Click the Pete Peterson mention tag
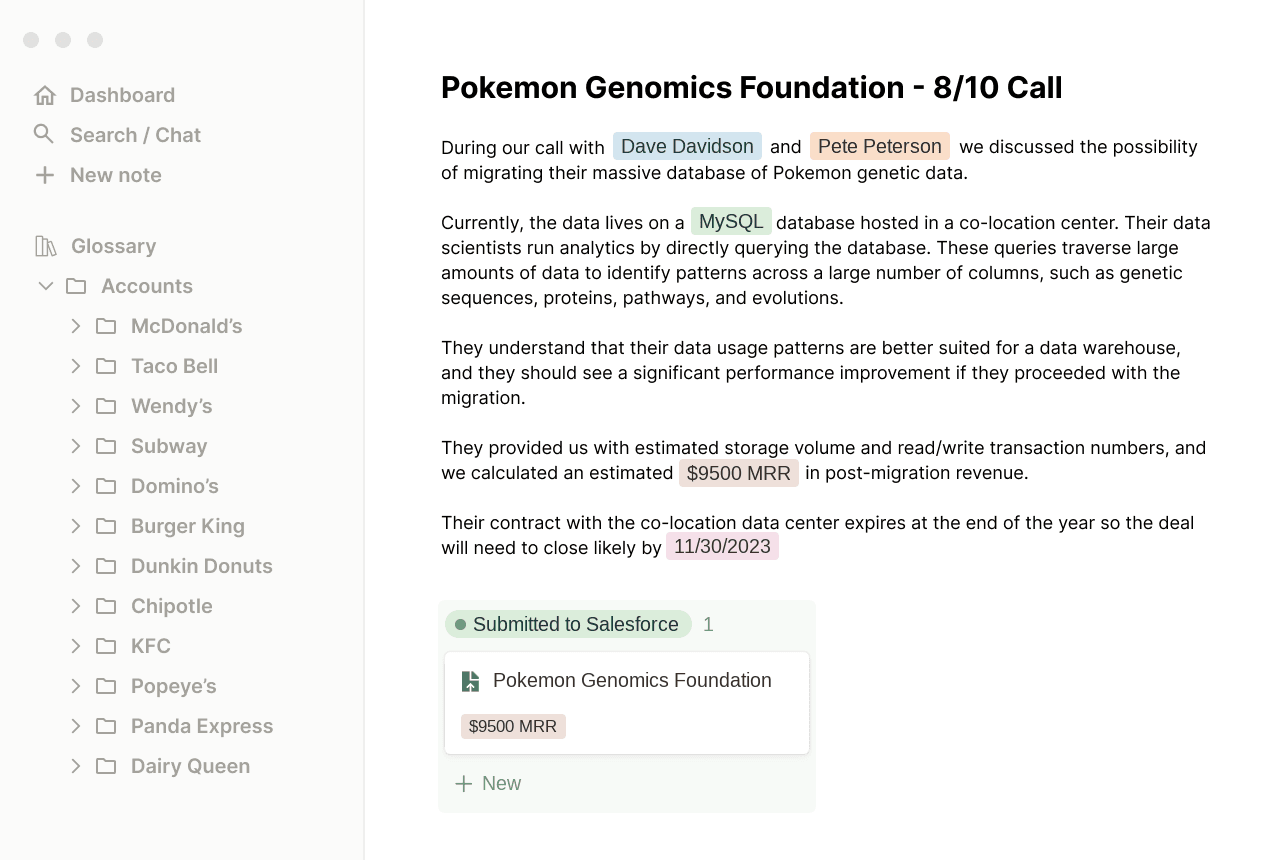Viewport: 1280px width, 860px height. pyautogui.click(x=879, y=147)
